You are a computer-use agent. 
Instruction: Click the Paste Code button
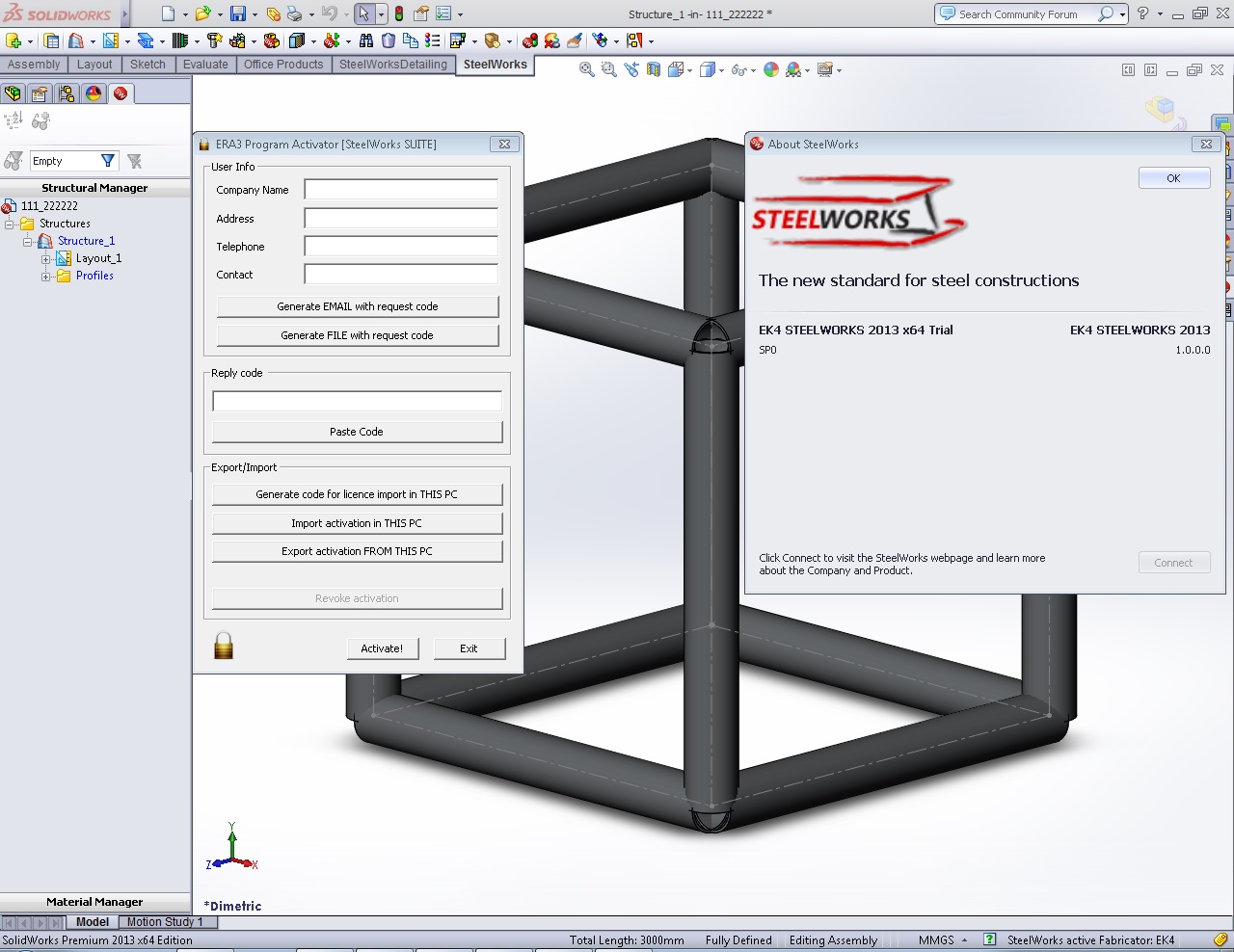point(357,432)
